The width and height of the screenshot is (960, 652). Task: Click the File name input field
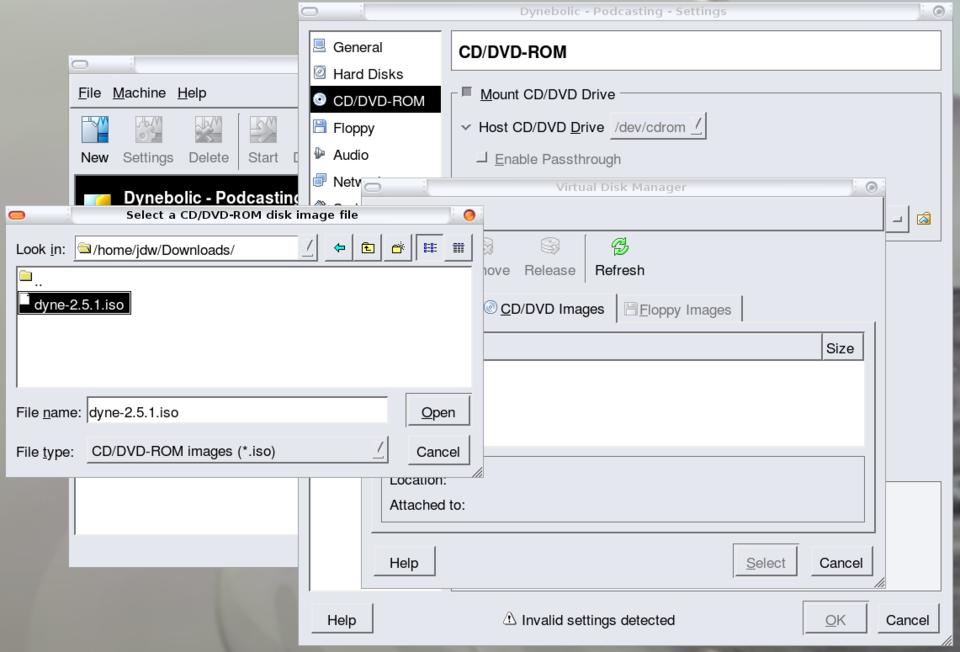[x=237, y=411]
